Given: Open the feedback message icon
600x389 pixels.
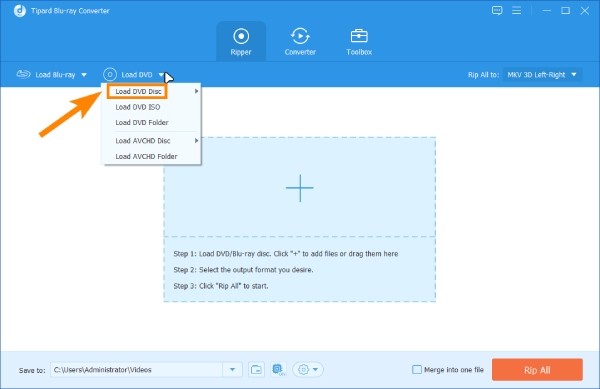Looking at the screenshot, I should click(497, 11).
